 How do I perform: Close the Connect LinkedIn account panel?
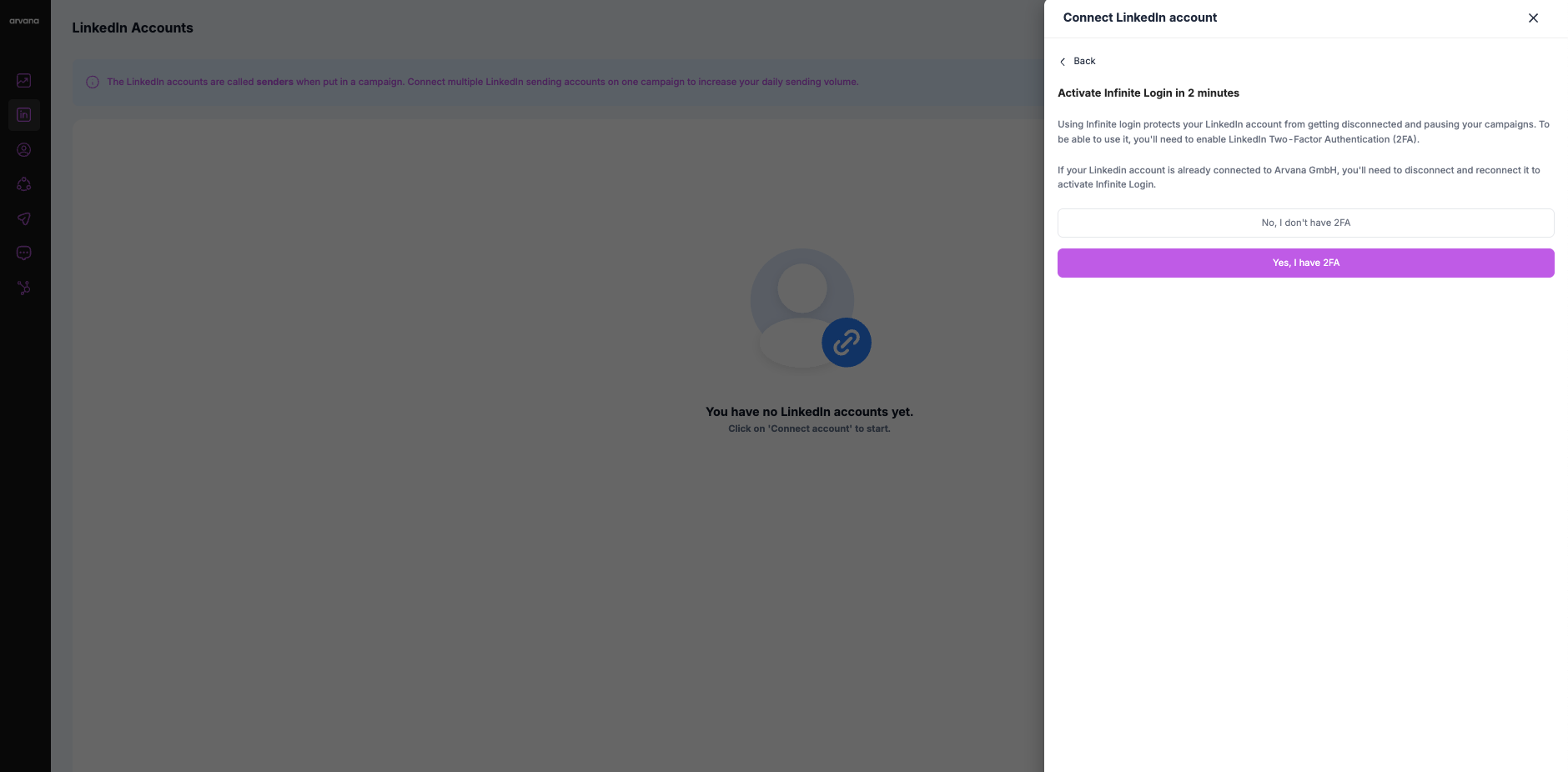[1533, 18]
